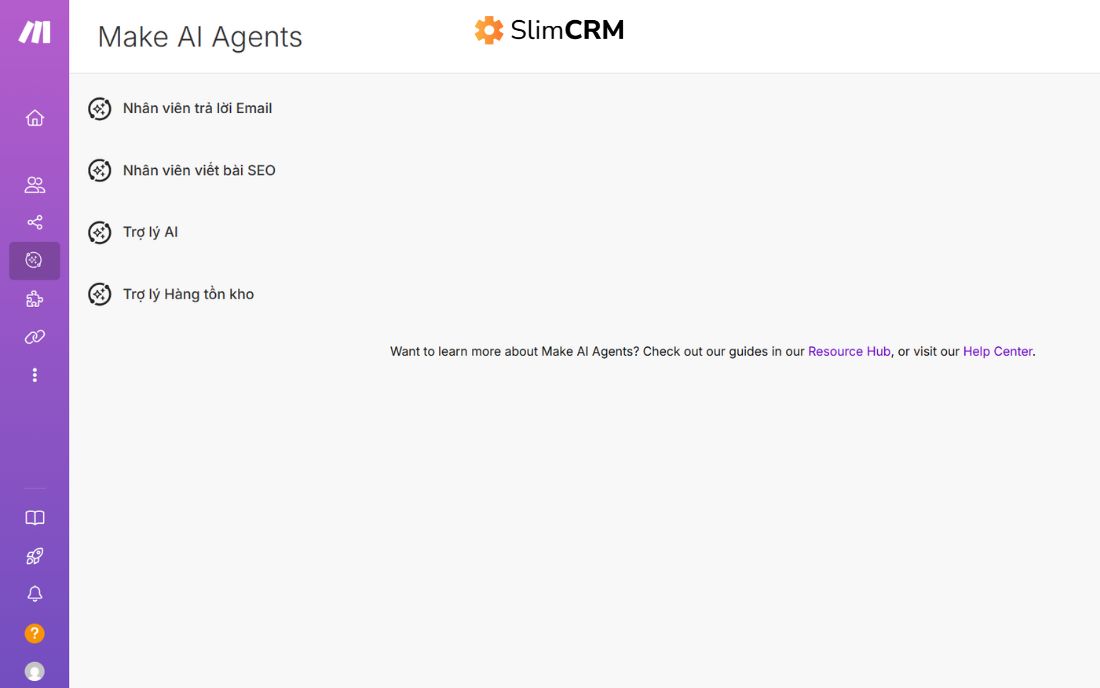This screenshot has height=688, width=1100.
Task: Visit the Help Center link
Action: 997,352
